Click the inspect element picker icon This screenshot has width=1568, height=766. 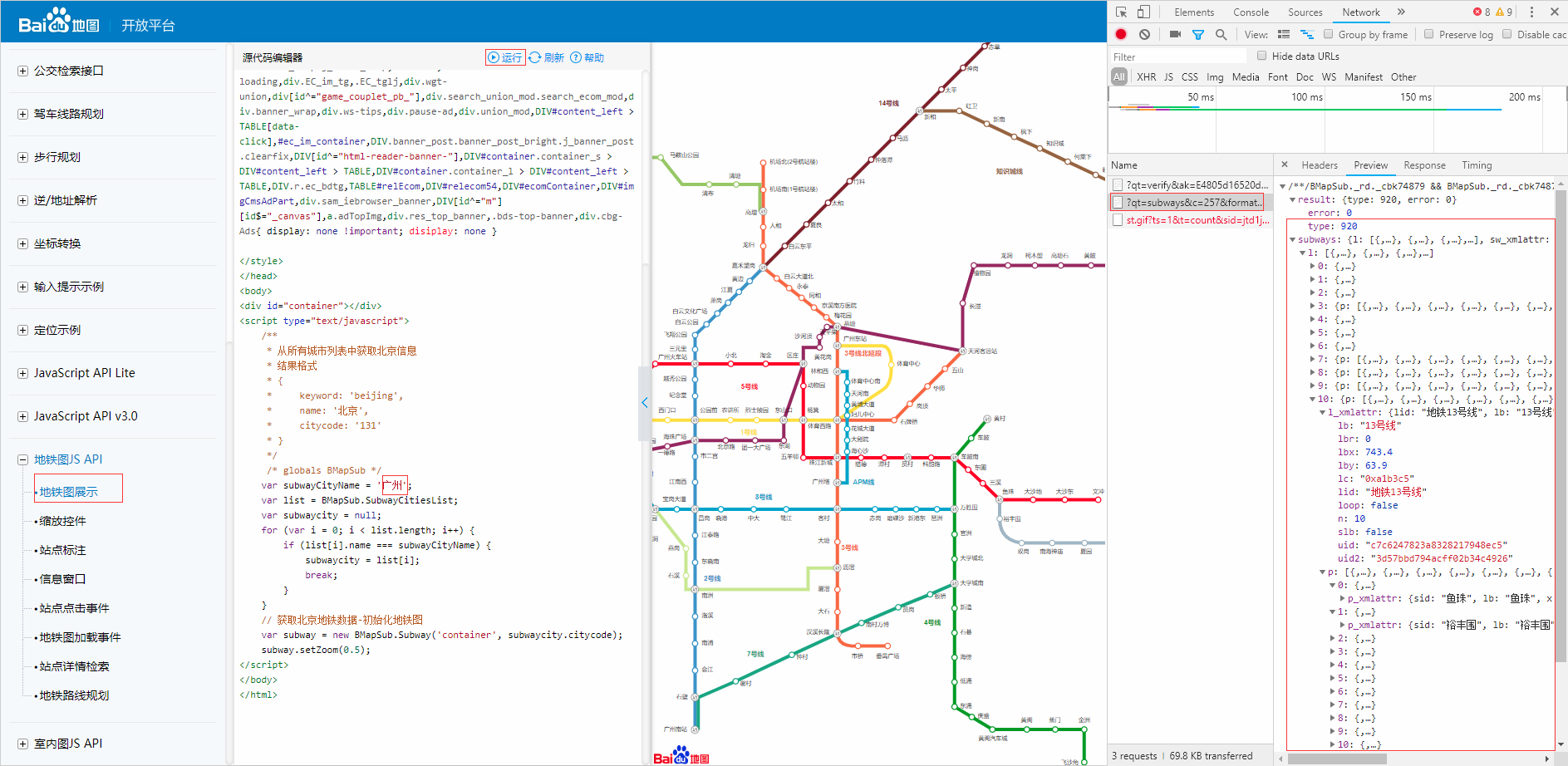[x=1121, y=12]
